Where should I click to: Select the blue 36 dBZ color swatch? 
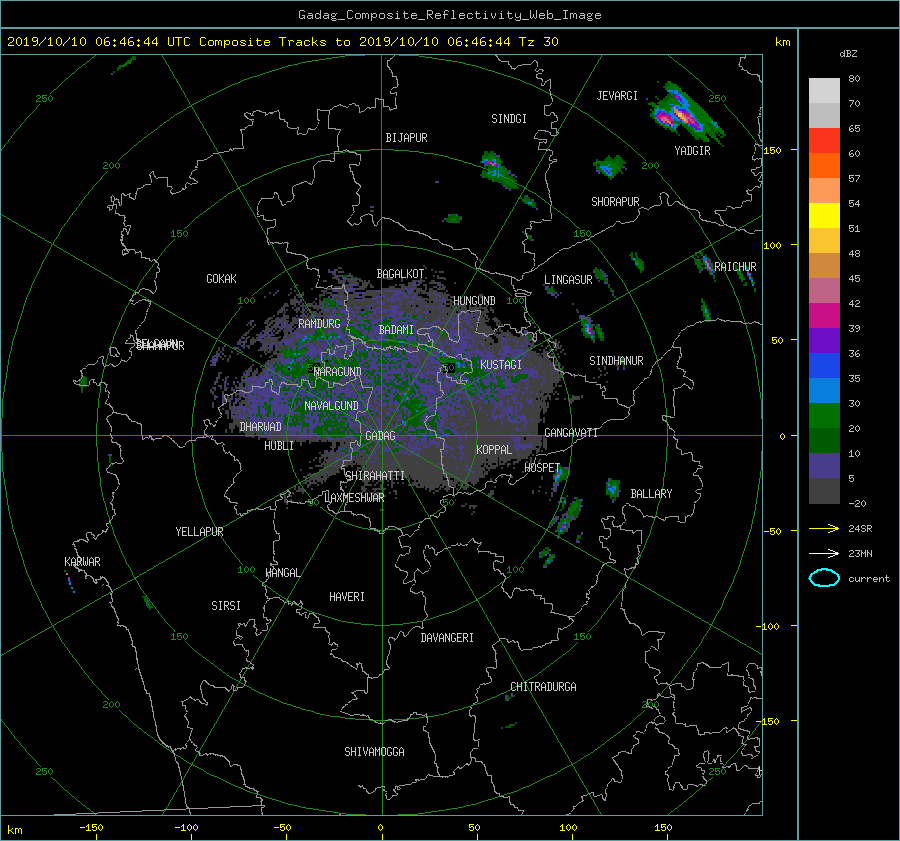(x=824, y=366)
